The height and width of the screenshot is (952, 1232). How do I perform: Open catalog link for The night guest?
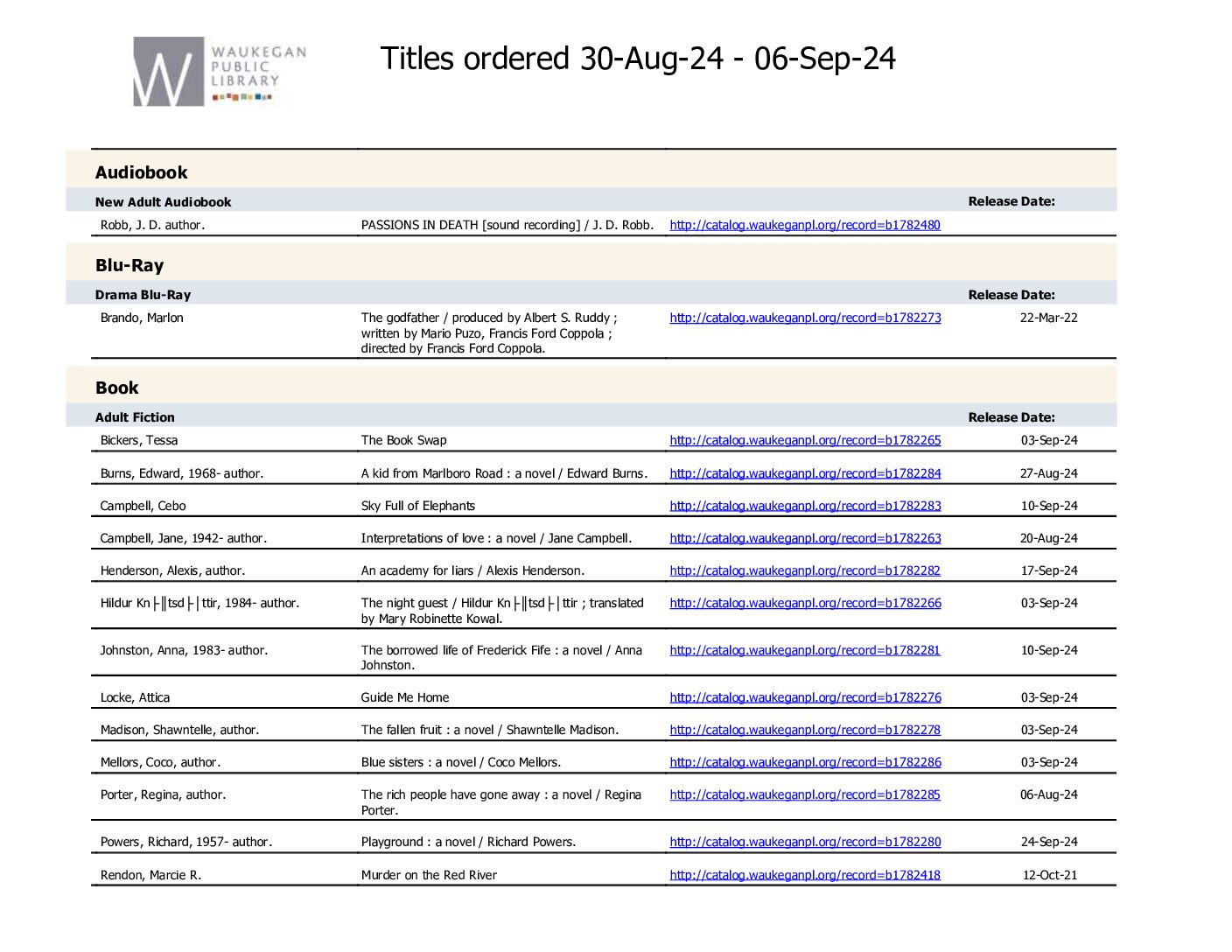click(805, 603)
